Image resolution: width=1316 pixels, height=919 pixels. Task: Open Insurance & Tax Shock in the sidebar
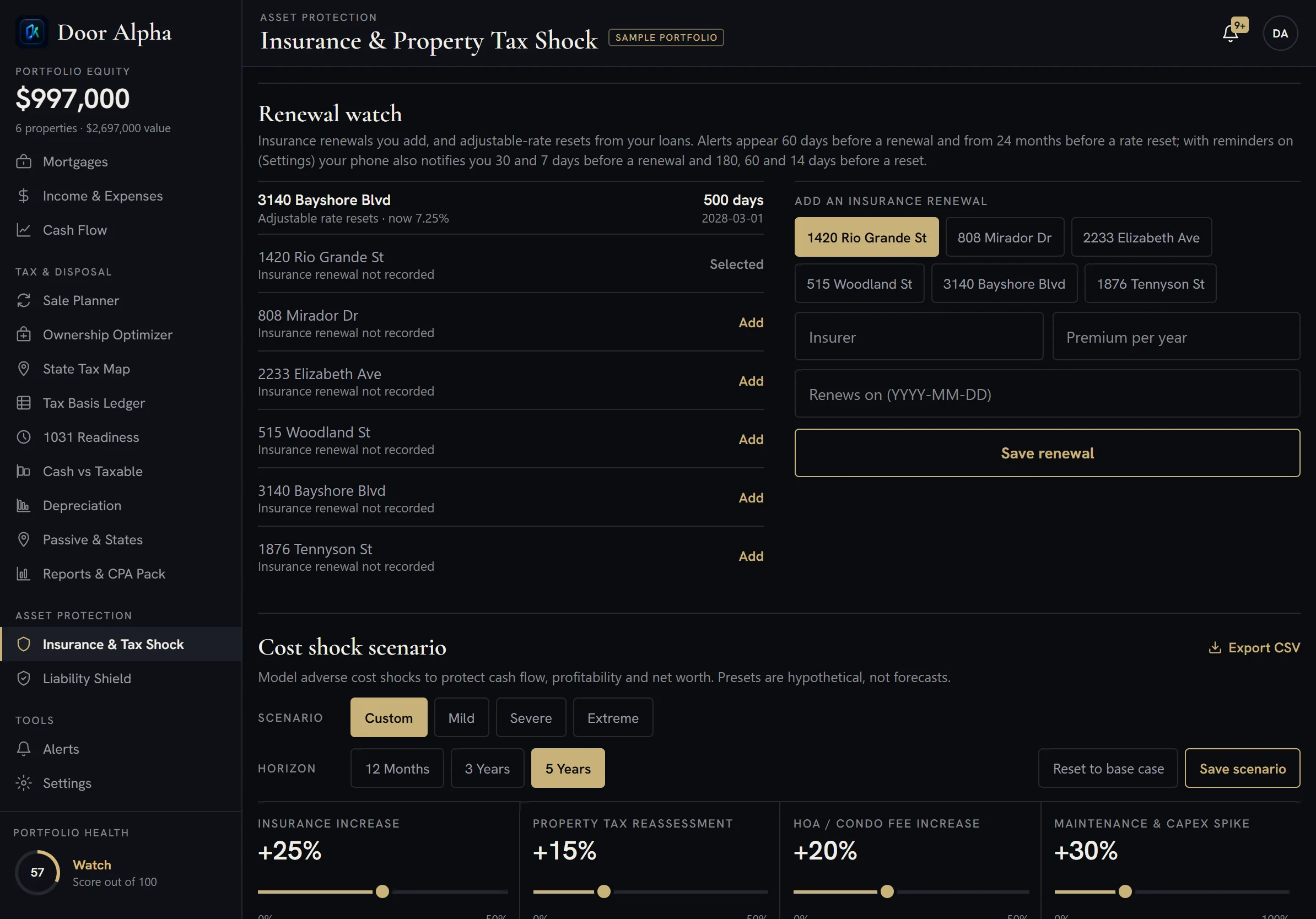click(121, 644)
